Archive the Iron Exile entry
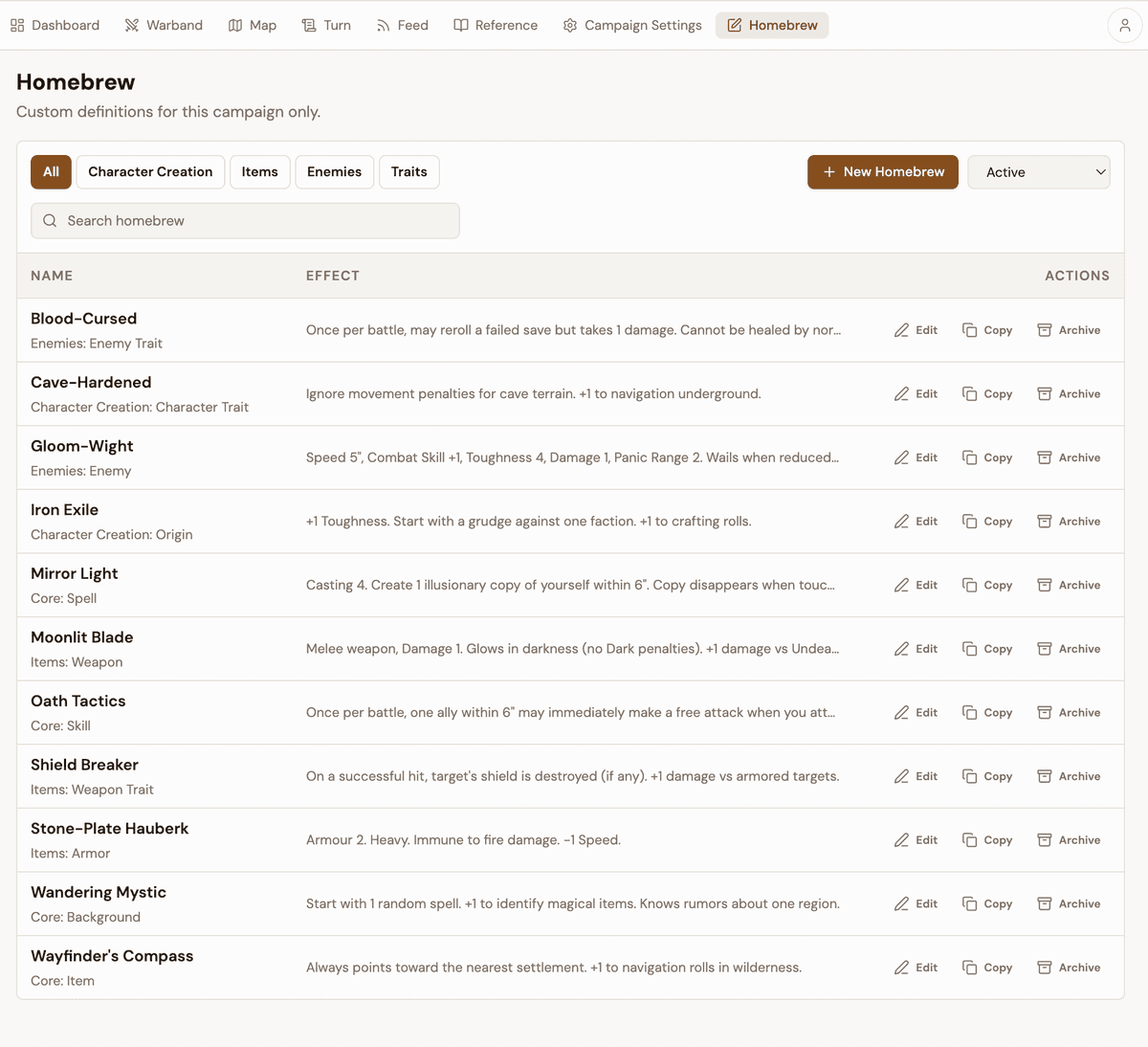The image size is (1148, 1047). click(1070, 522)
